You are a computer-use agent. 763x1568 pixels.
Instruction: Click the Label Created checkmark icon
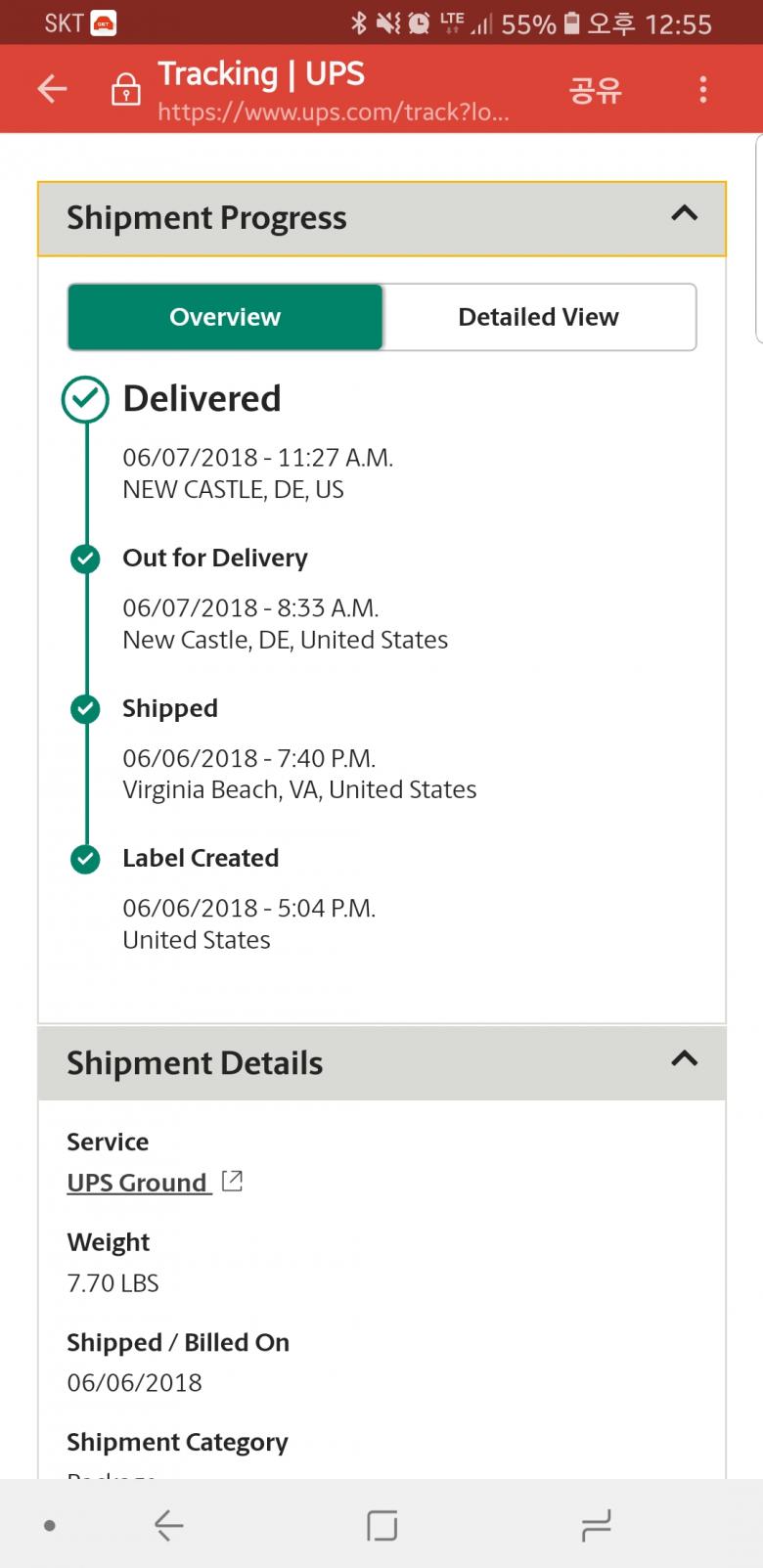(x=85, y=859)
